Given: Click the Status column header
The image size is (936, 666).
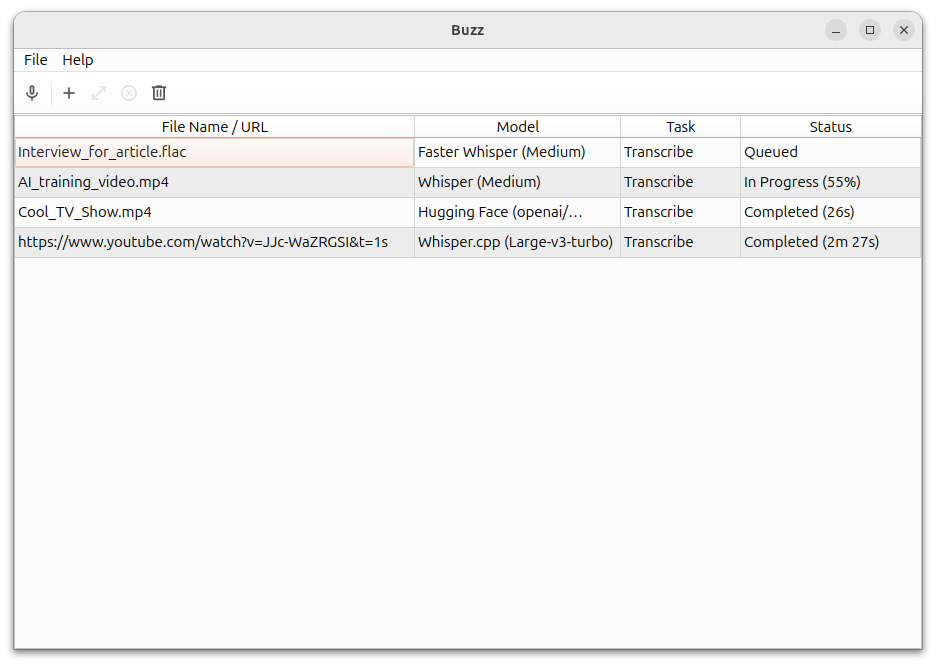Looking at the screenshot, I should tap(830, 127).
